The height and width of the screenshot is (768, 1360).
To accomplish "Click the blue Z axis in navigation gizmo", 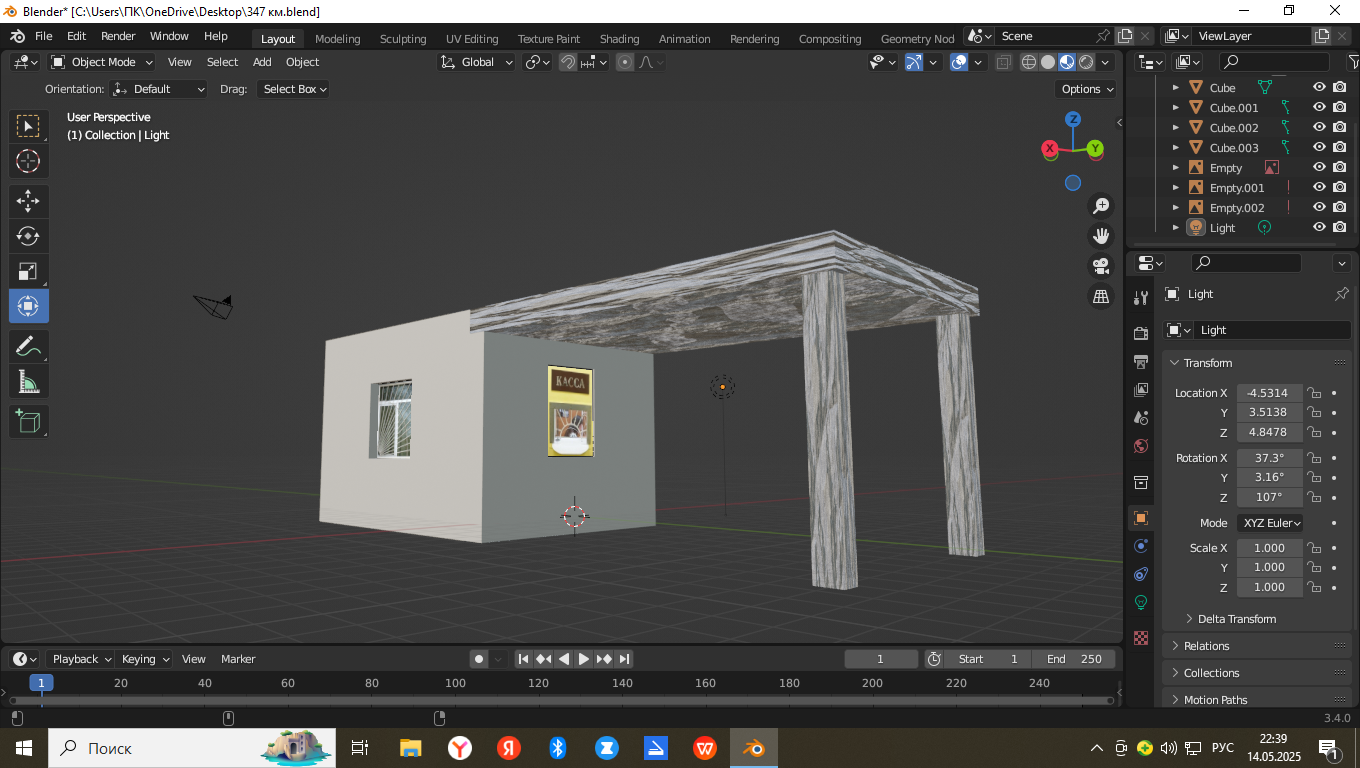I will [1073, 119].
